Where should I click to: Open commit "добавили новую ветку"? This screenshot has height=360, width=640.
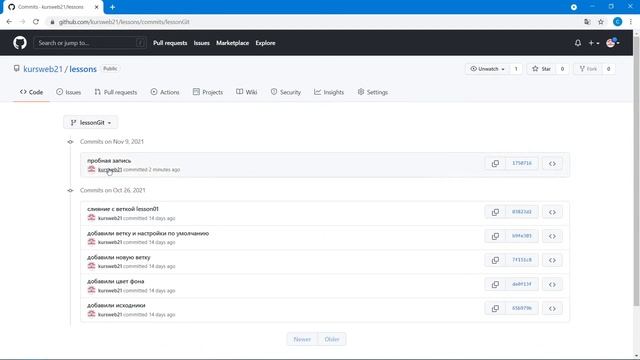[x=118, y=257]
